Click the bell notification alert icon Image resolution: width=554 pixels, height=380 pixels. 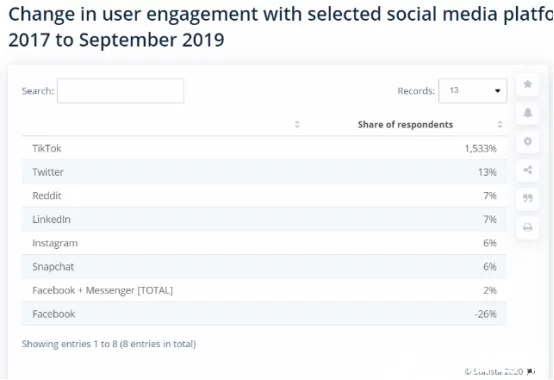[528, 113]
